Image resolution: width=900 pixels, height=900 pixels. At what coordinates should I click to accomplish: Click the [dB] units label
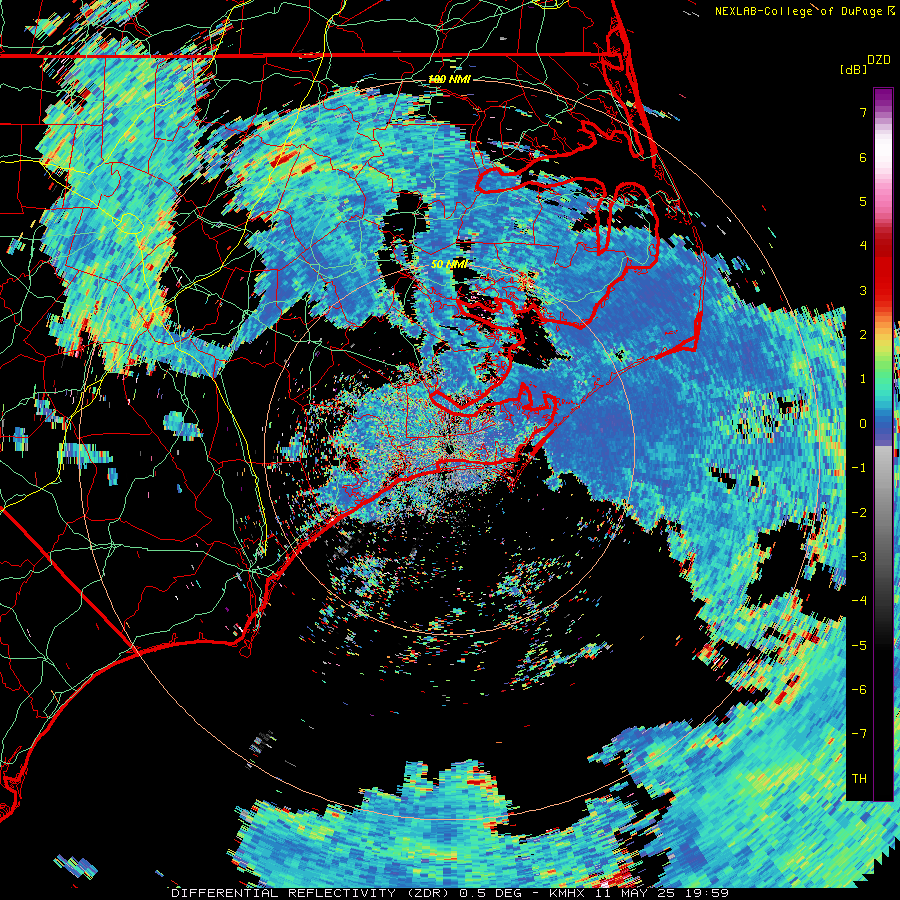pyautogui.click(x=853, y=69)
